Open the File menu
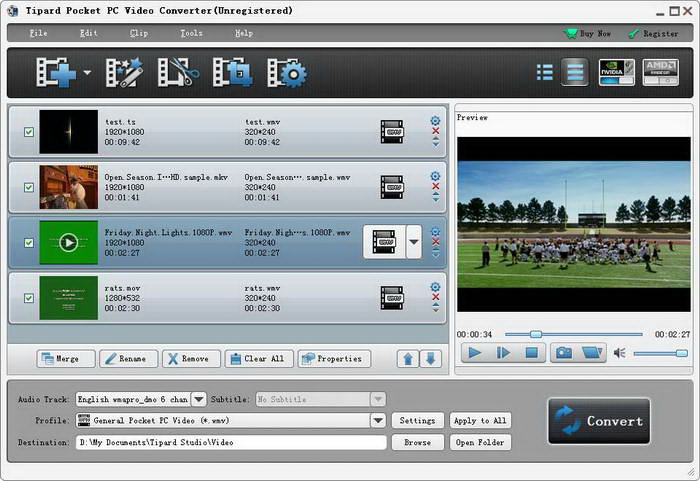The image size is (700, 481). click(x=38, y=33)
